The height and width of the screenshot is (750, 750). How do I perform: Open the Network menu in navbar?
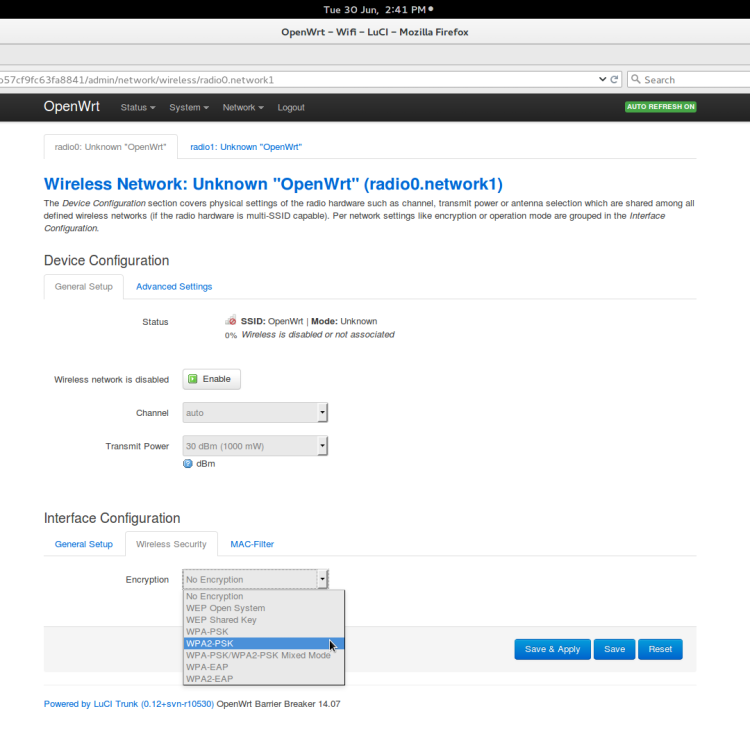tap(243, 107)
